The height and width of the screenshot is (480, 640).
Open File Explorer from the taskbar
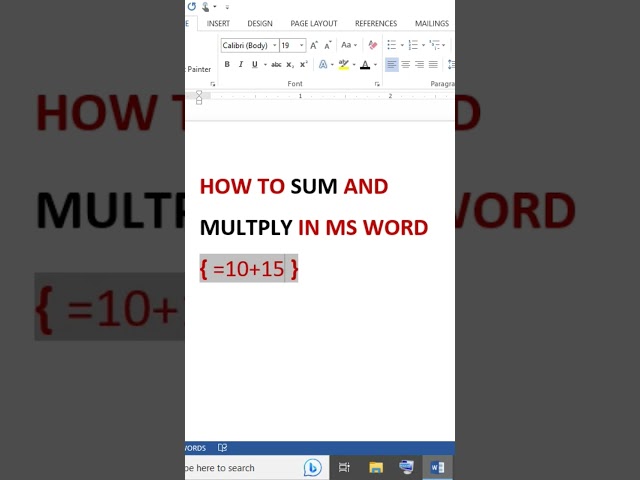point(376,467)
